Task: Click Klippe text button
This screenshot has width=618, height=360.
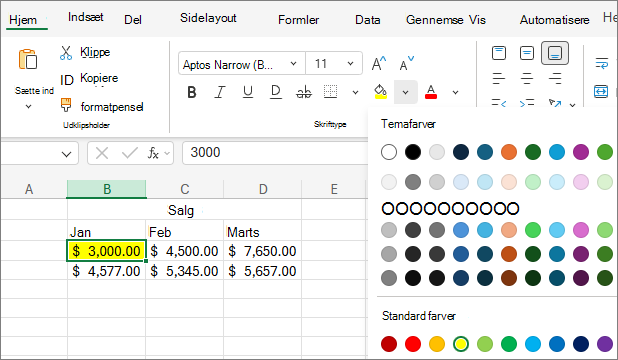Action: 95,52
